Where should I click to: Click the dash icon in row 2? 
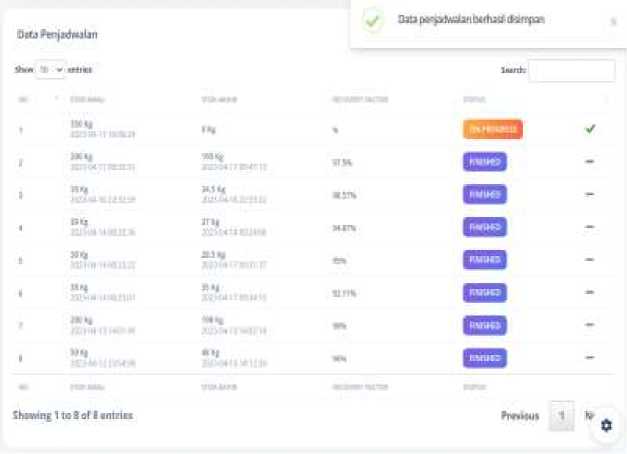590,162
